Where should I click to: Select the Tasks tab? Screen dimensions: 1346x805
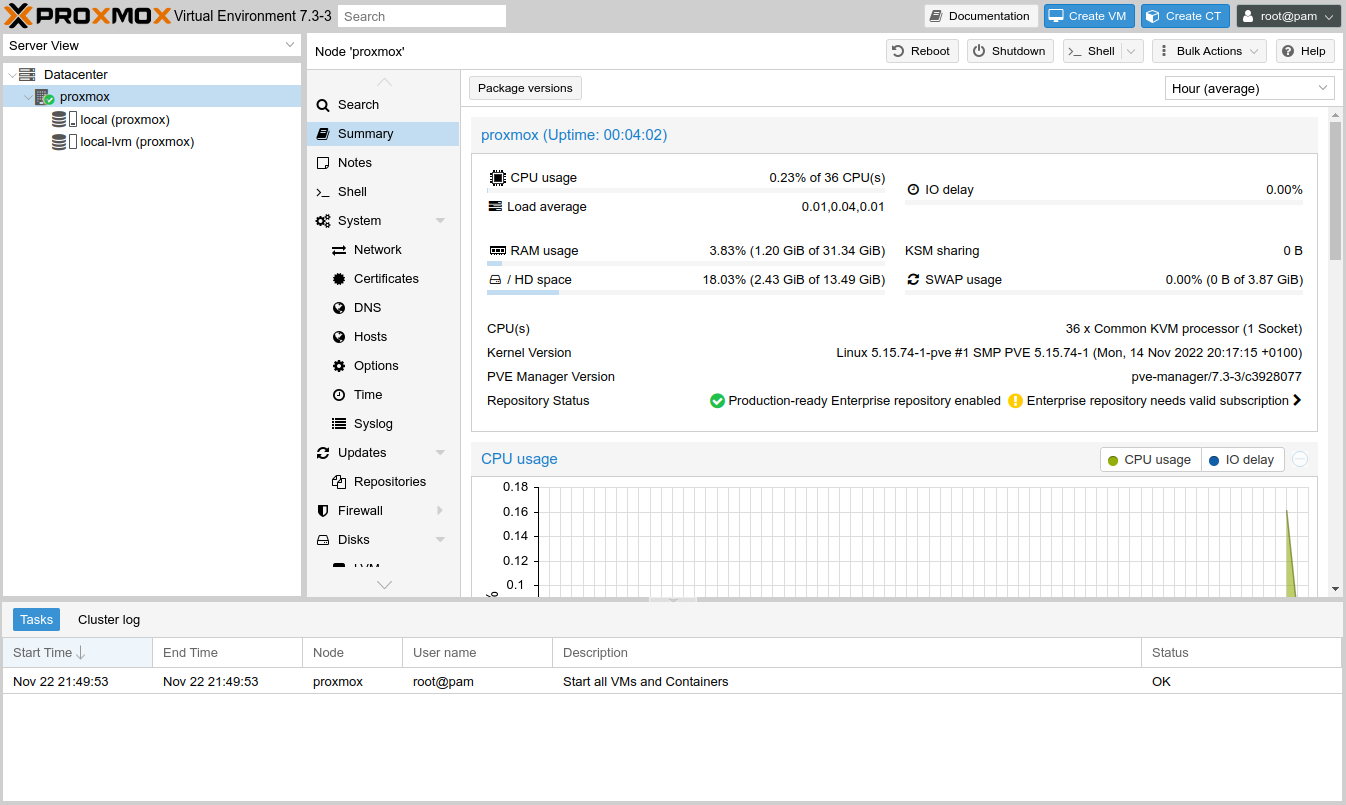(36, 619)
